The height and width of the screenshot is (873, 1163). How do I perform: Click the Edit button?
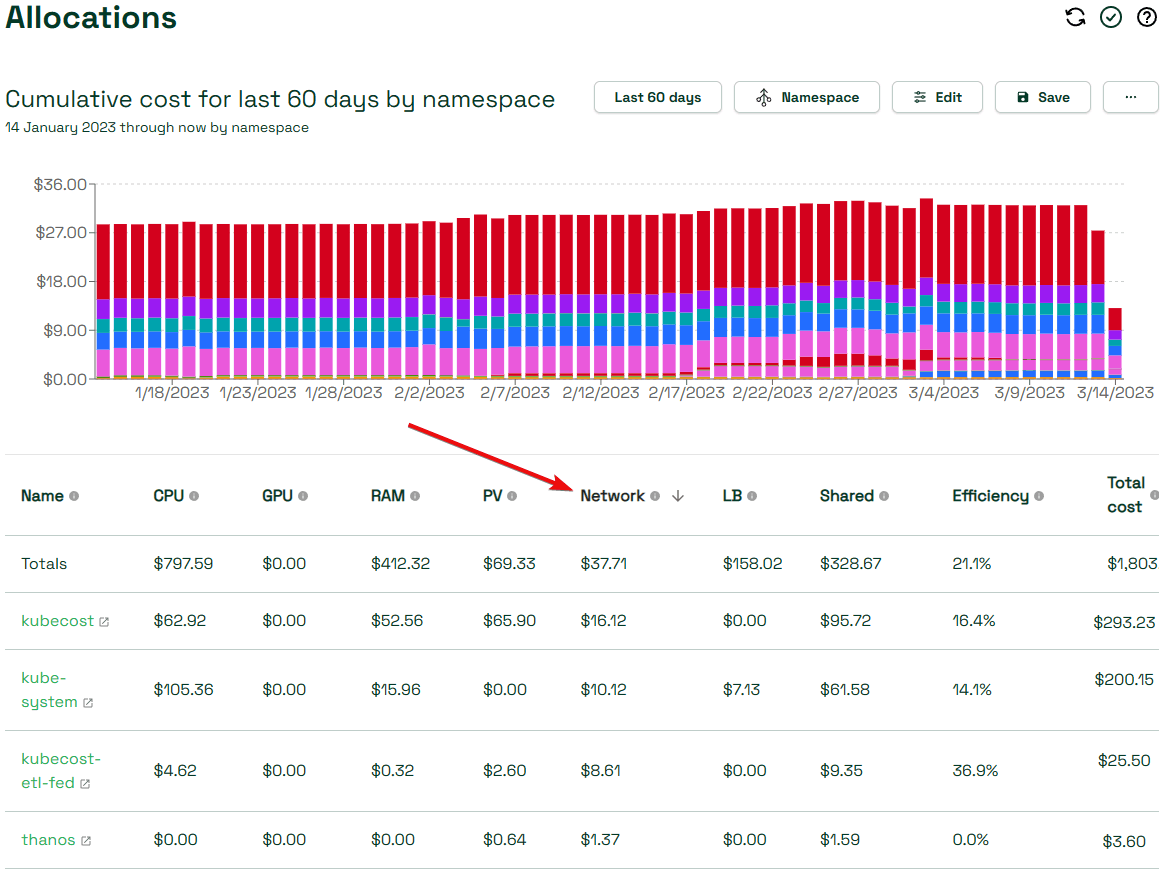point(937,97)
